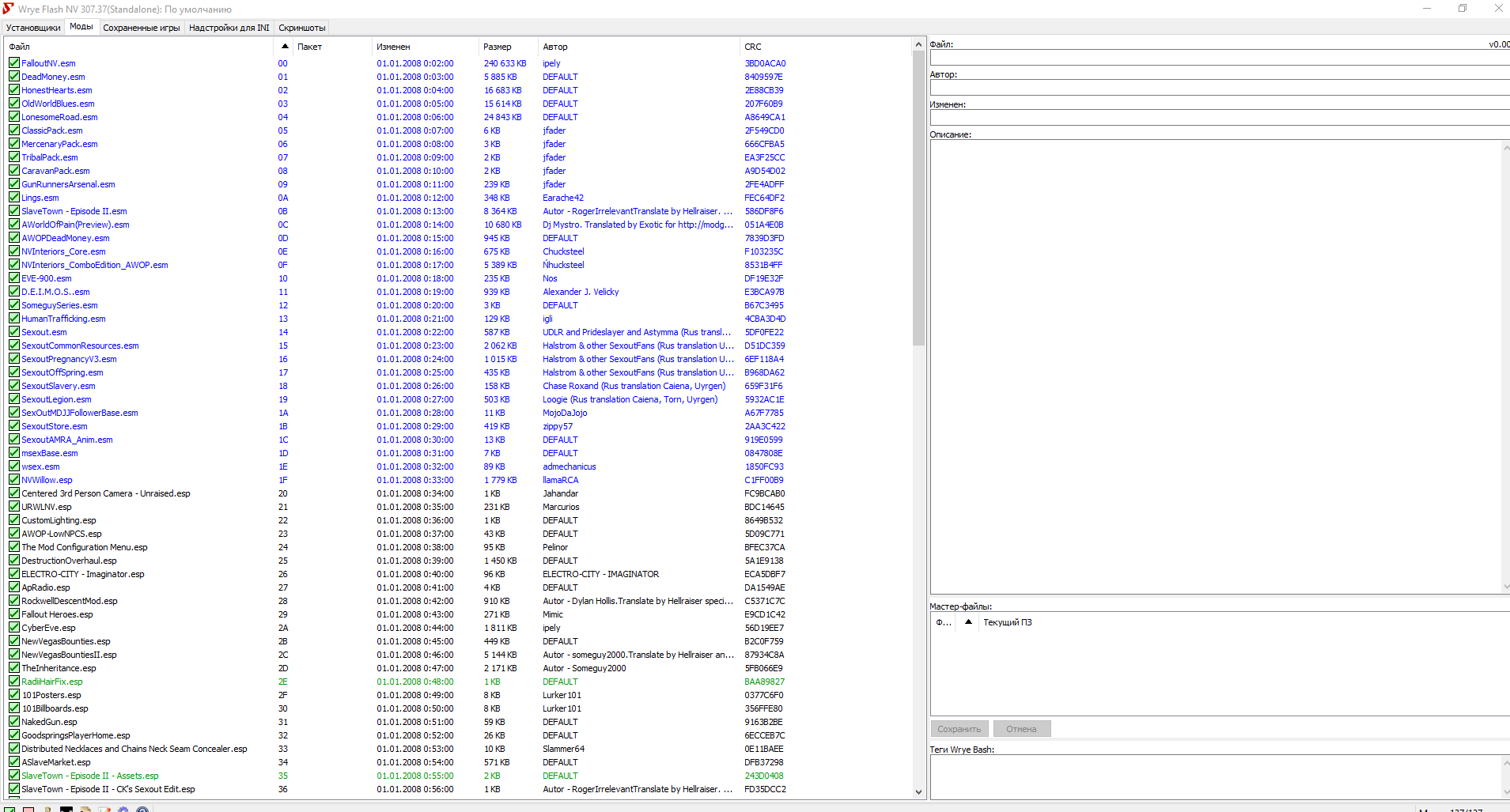Open help via the question mark icon
Screen dimensions: 1510x812
(142, 810)
